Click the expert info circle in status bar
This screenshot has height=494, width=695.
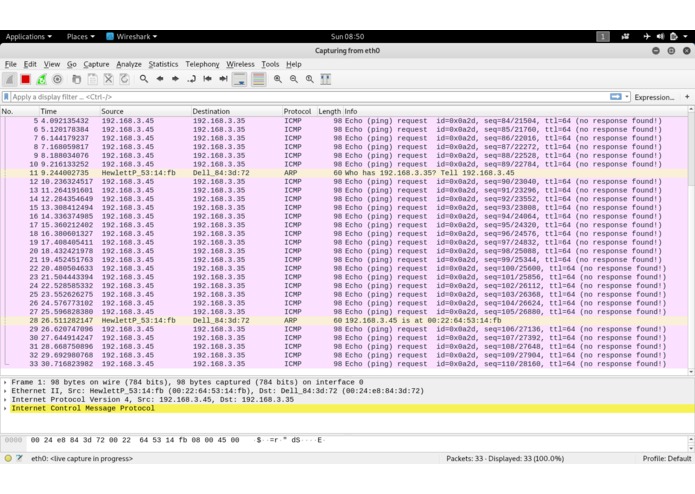(x=8, y=459)
